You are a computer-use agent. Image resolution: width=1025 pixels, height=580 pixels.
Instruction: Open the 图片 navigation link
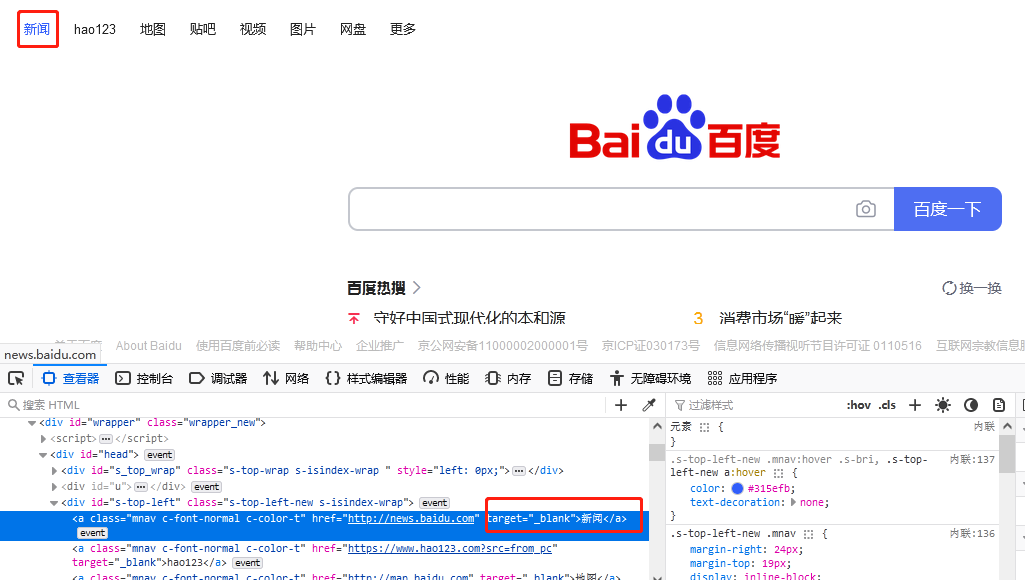click(x=303, y=29)
